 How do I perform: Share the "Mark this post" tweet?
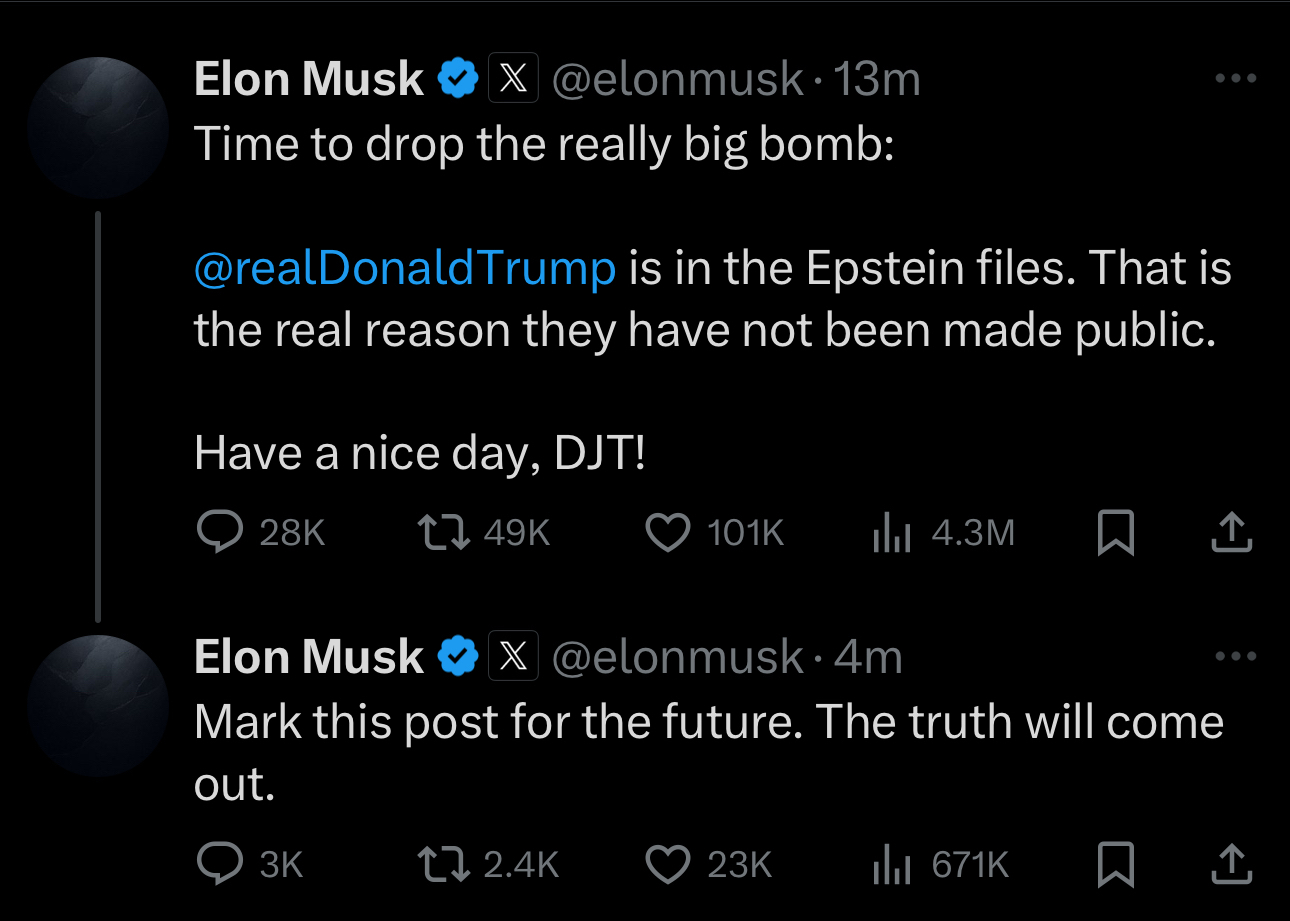[x=1231, y=864]
